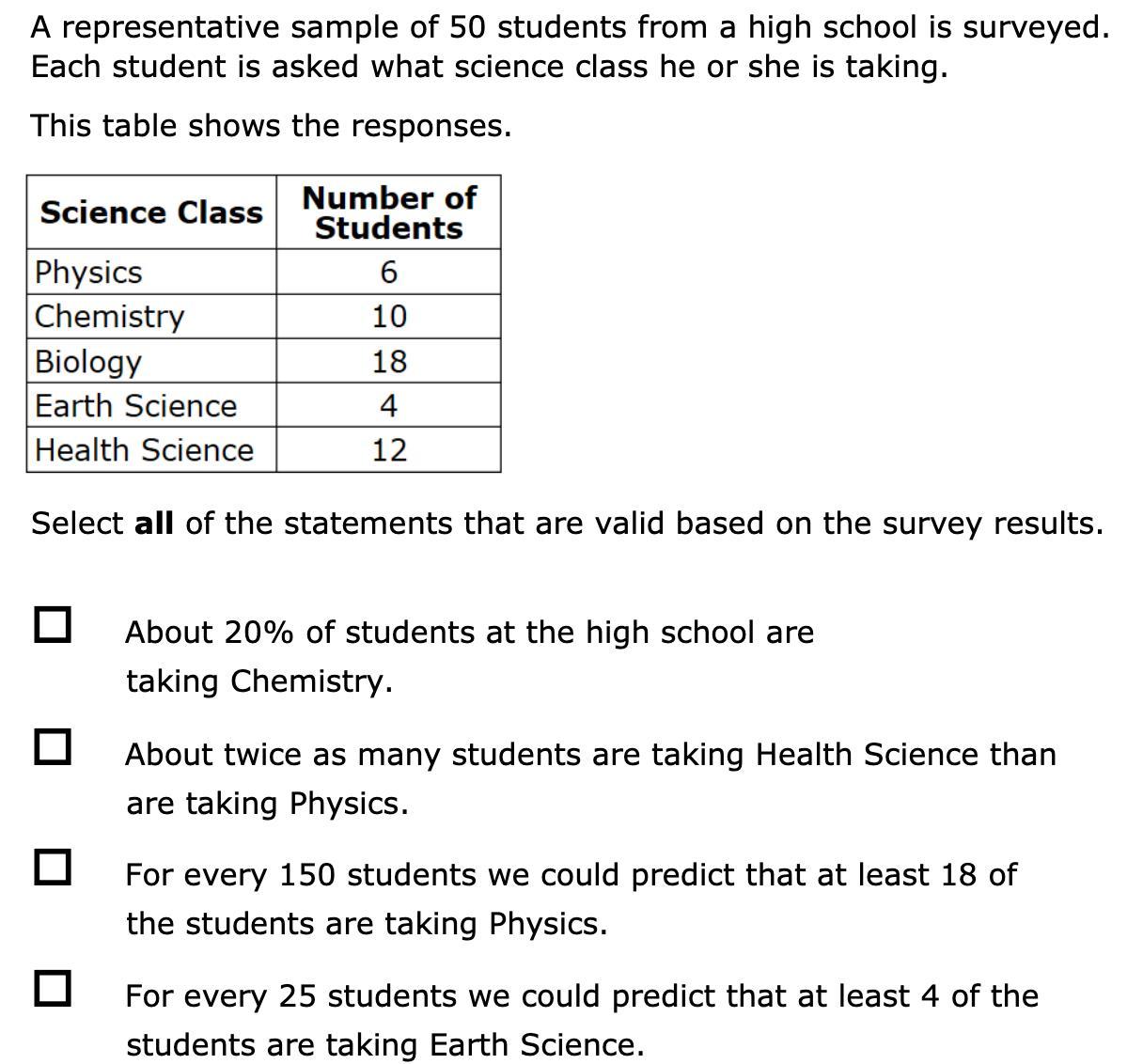The width and height of the screenshot is (1143, 1064).
Task: Check the box for 20% Chemistry statement
Action: (x=53, y=624)
